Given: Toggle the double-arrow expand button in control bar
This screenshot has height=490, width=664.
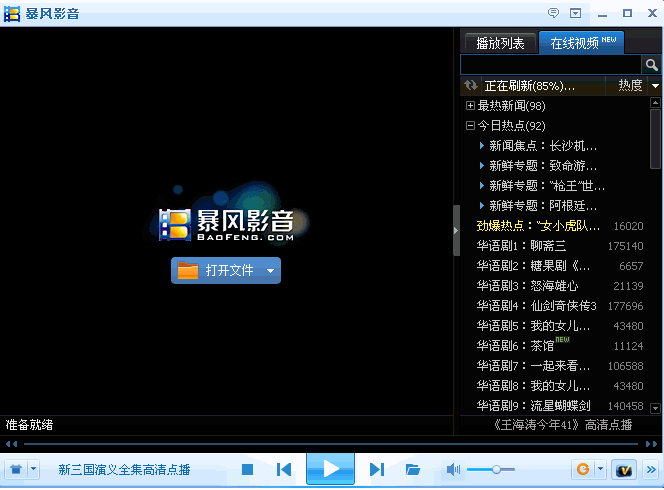Looking at the screenshot, I should coord(651,469).
